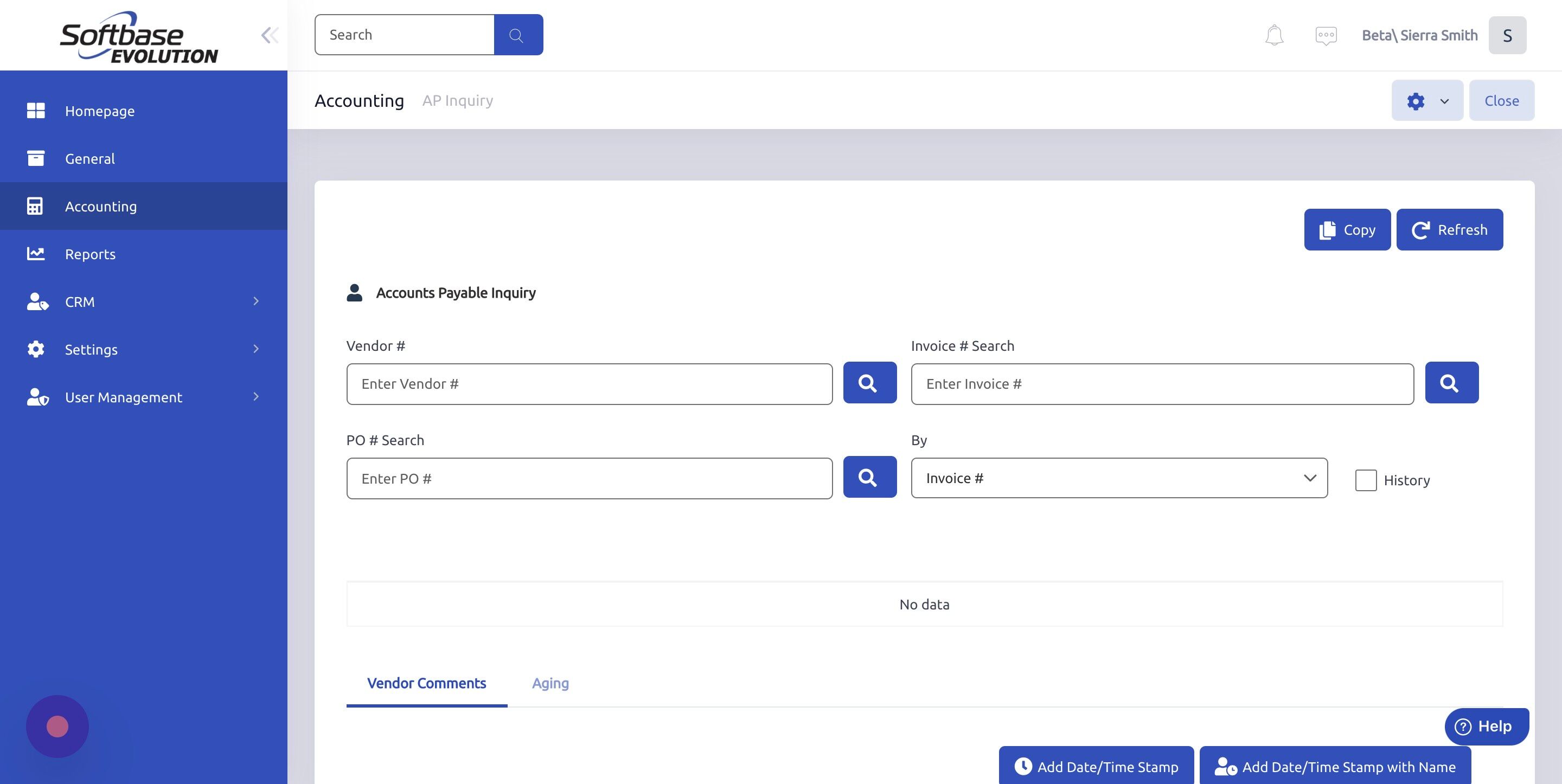Click the Invoice # search magnifier
Viewport: 1562px width, 784px height.
pos(1450,383)
